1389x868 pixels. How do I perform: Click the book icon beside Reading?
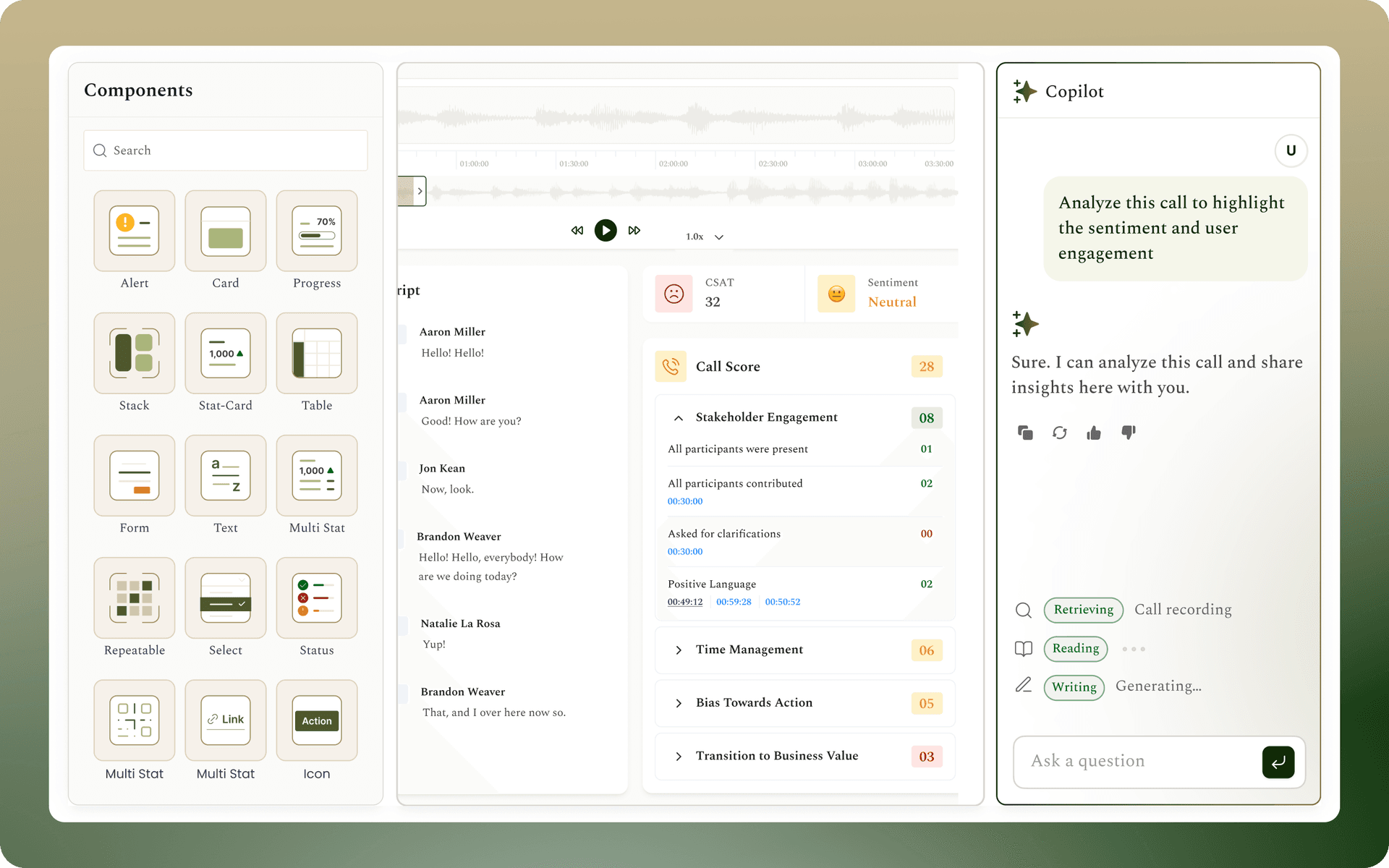[x=1023, y=649]
